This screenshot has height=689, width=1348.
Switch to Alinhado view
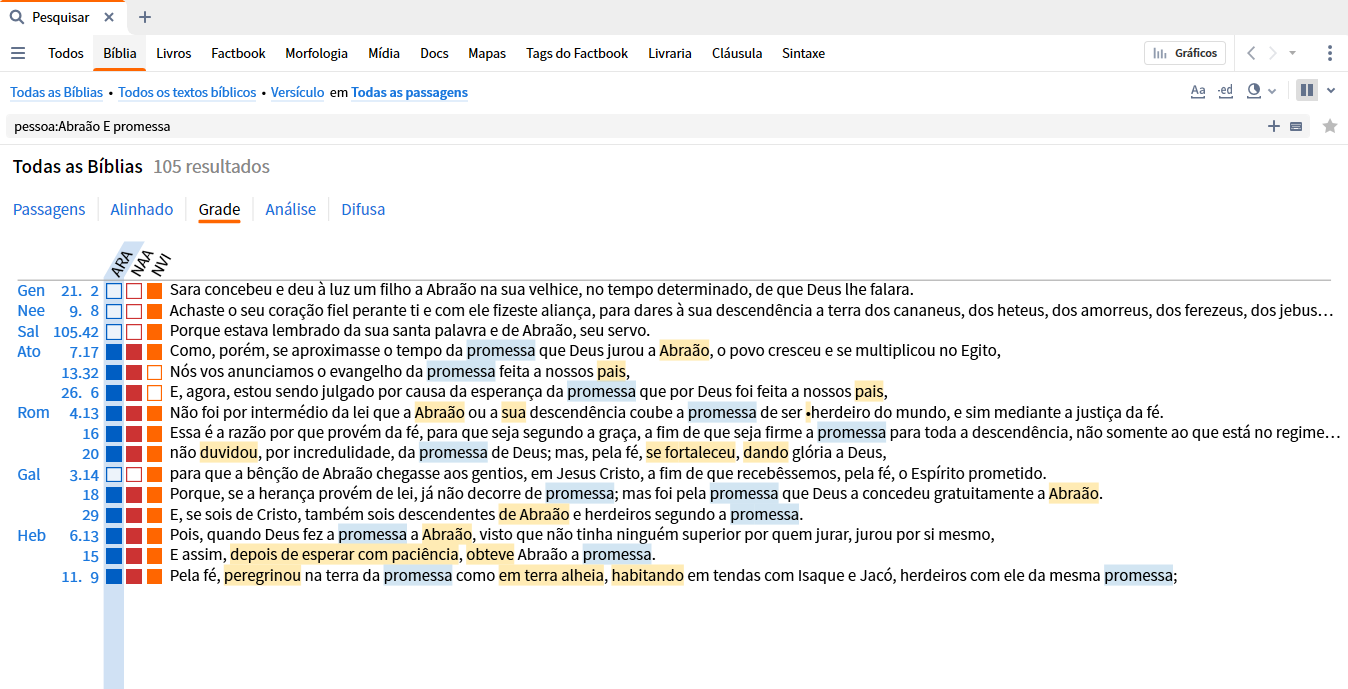coord(142,209)
